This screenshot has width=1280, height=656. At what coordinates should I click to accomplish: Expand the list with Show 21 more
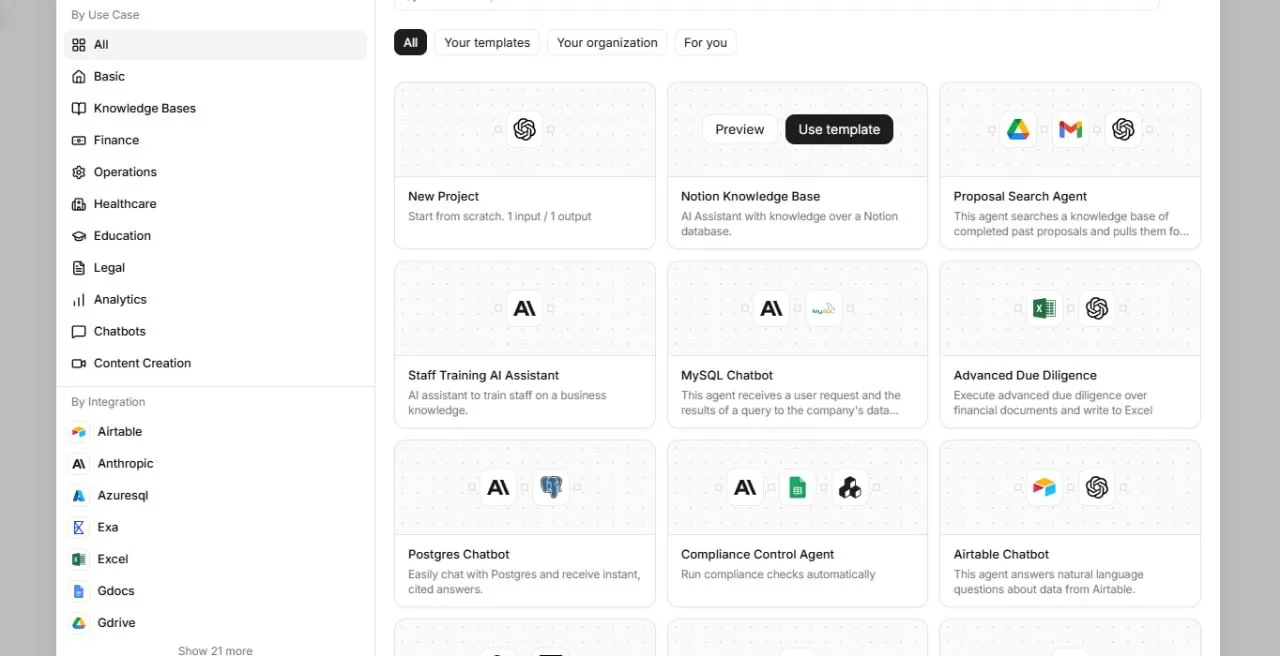[x=215, y=650]
